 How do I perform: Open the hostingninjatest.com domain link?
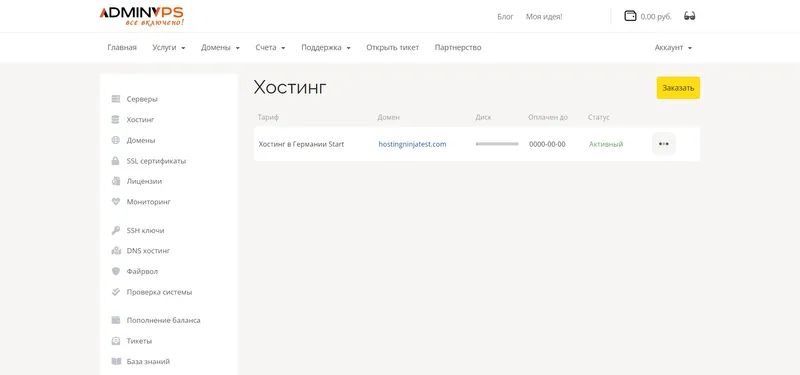pos(412,144)
